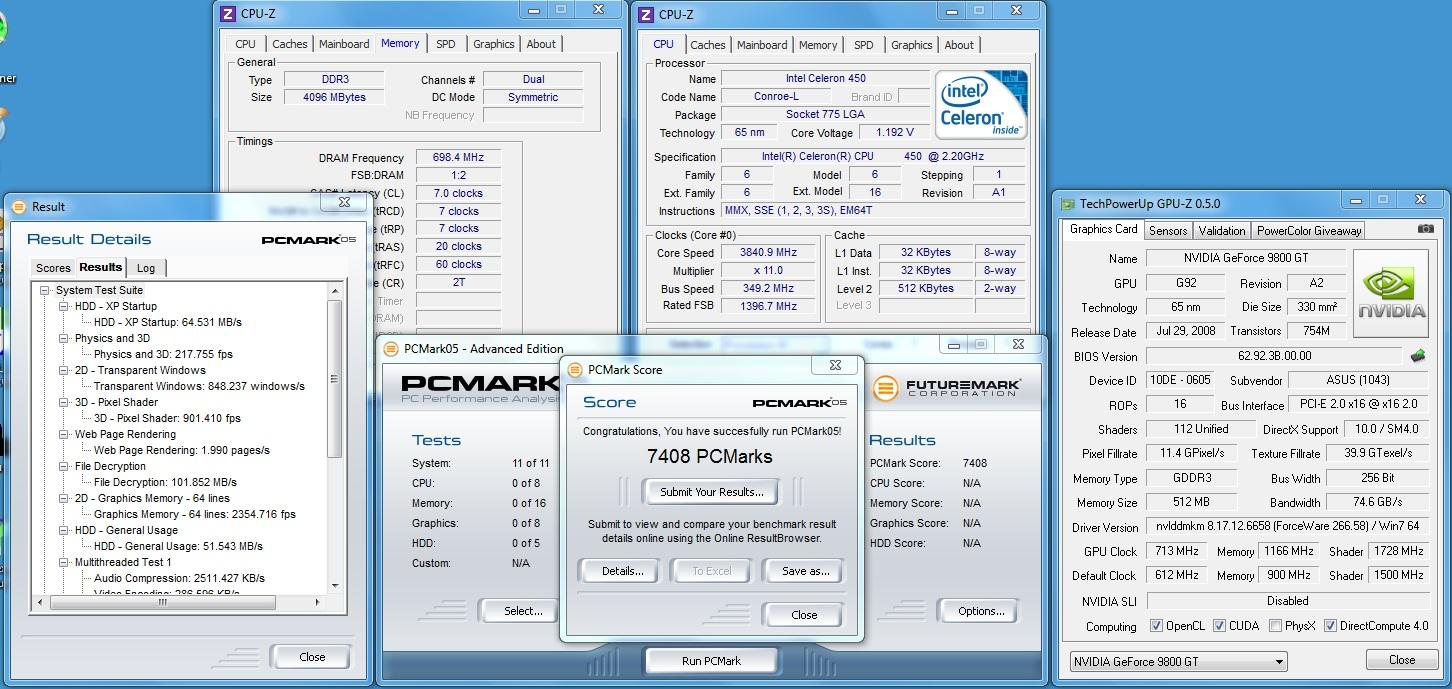1452x689 pixels.
Task: Toggle the OpenCL checkbox in GPU-Z
Action: (1156, 626)
